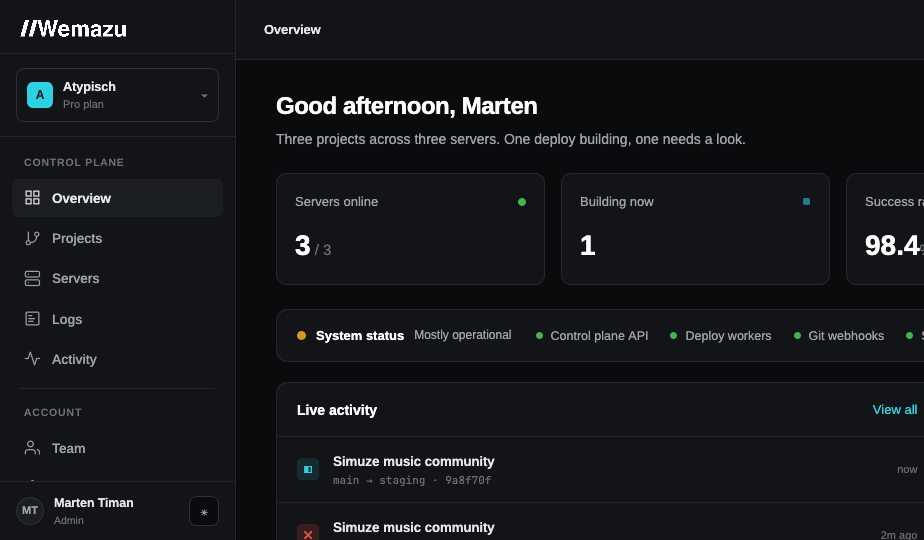Click commit hash 9a8f70f
Screen dimensions: 924x540
(468, 480)
